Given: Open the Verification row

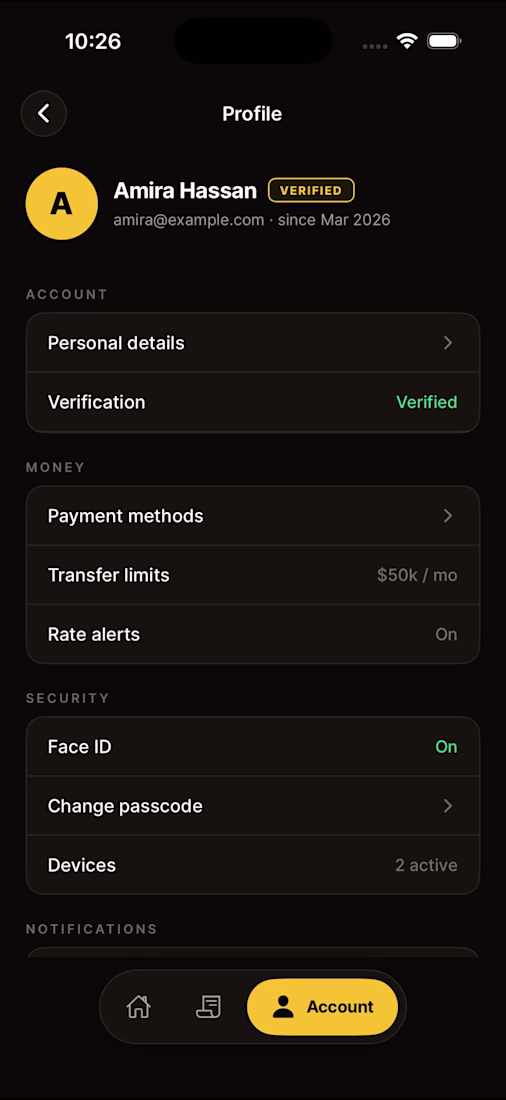Looking at the screenshot, I should 253,402.
